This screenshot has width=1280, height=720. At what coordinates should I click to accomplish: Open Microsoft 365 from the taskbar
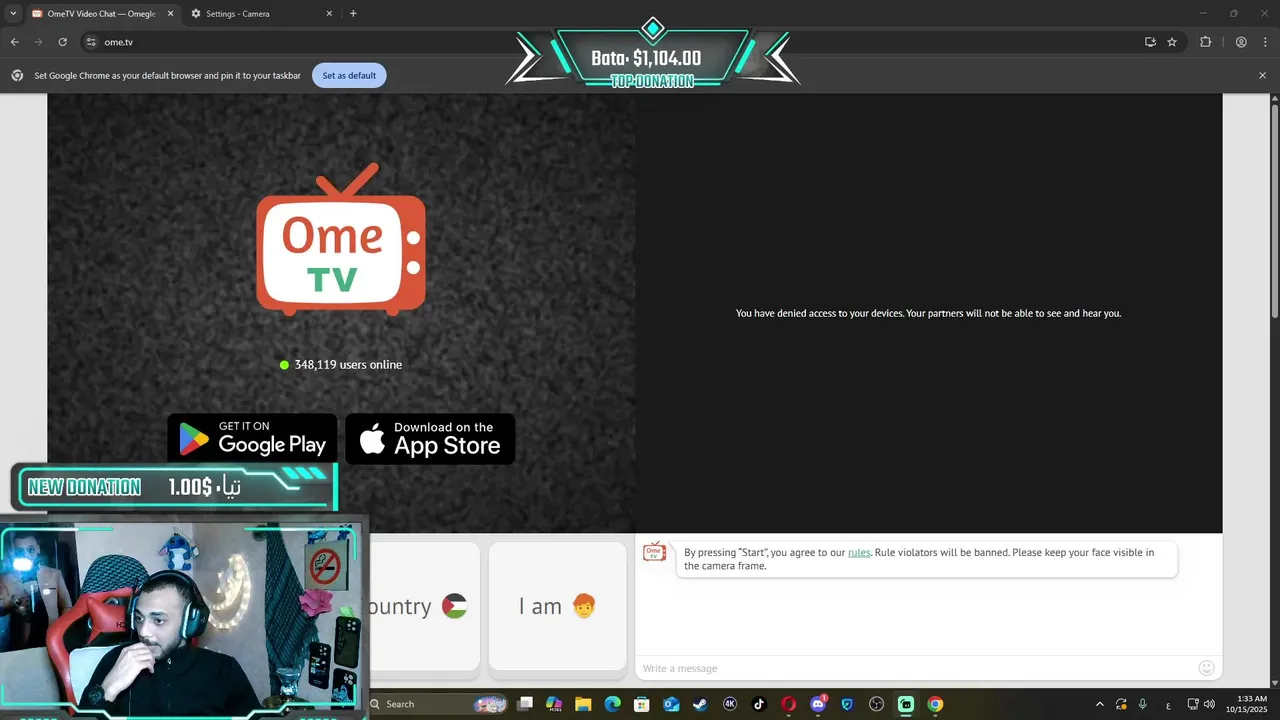tap(554, 704)
